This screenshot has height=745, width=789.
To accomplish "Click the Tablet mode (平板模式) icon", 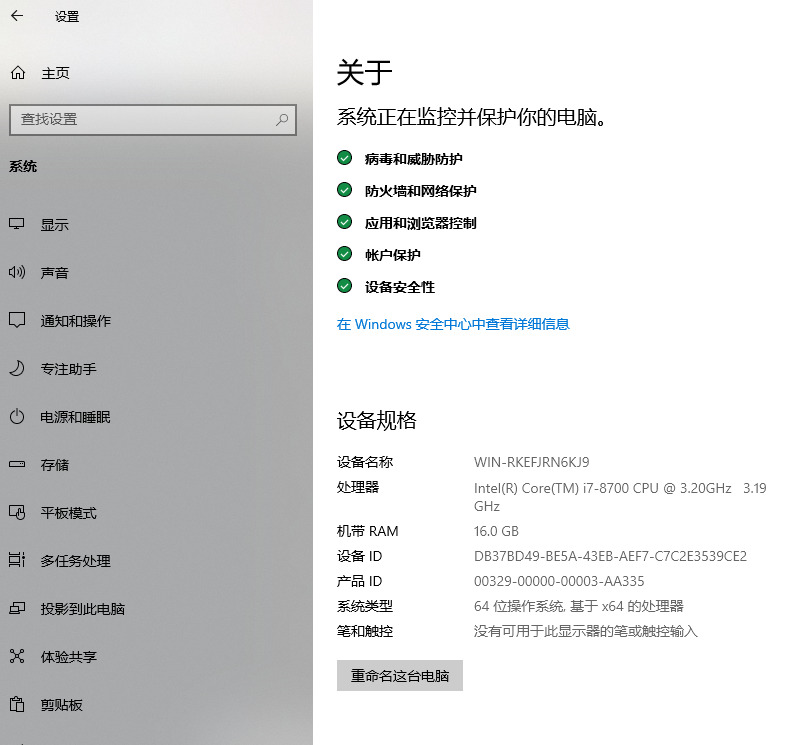I will click(17, 513).
